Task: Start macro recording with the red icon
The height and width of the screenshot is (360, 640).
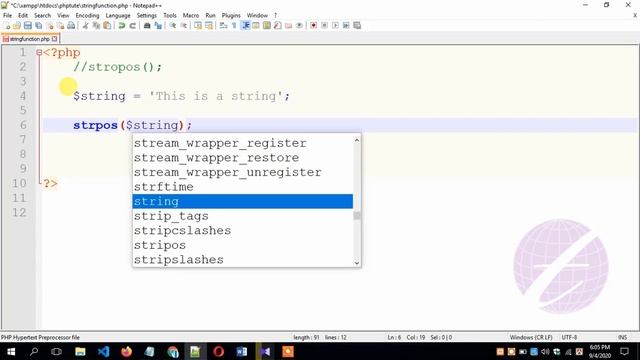Action: pos(313,26)
